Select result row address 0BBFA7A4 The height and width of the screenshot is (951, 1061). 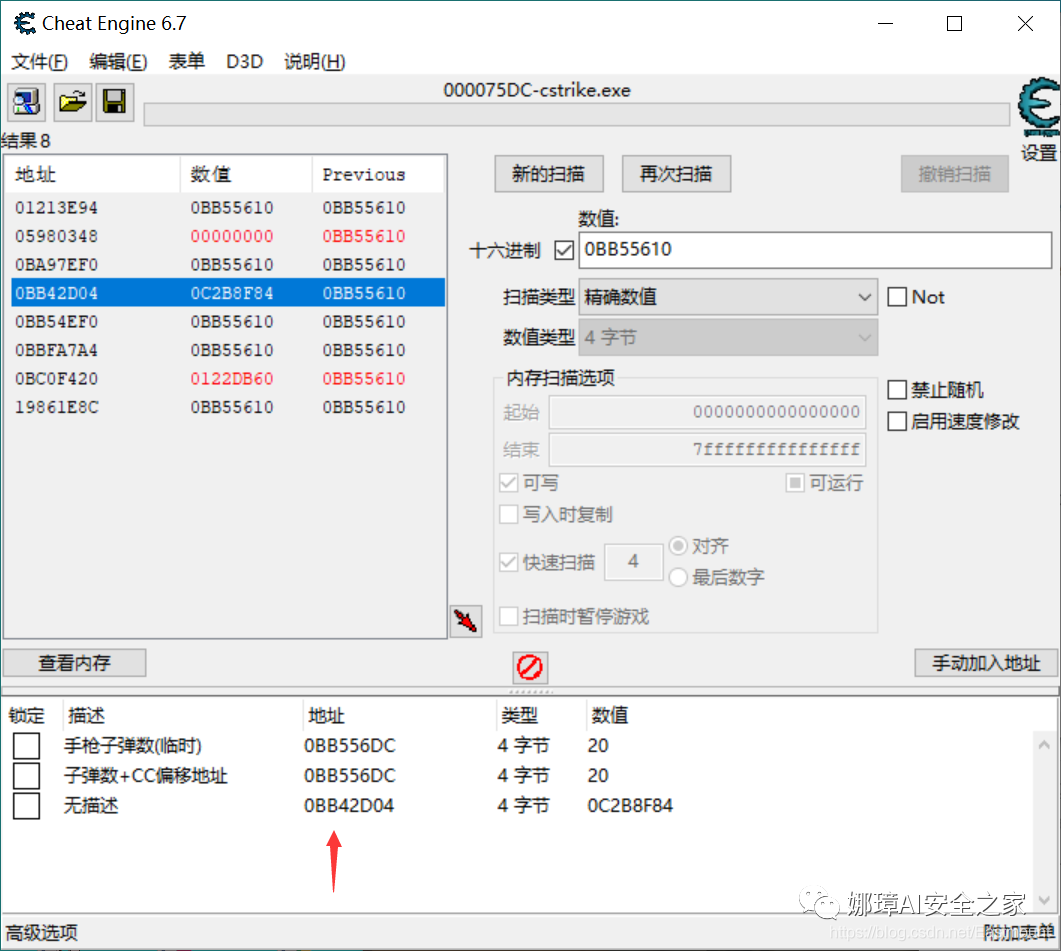228,350
